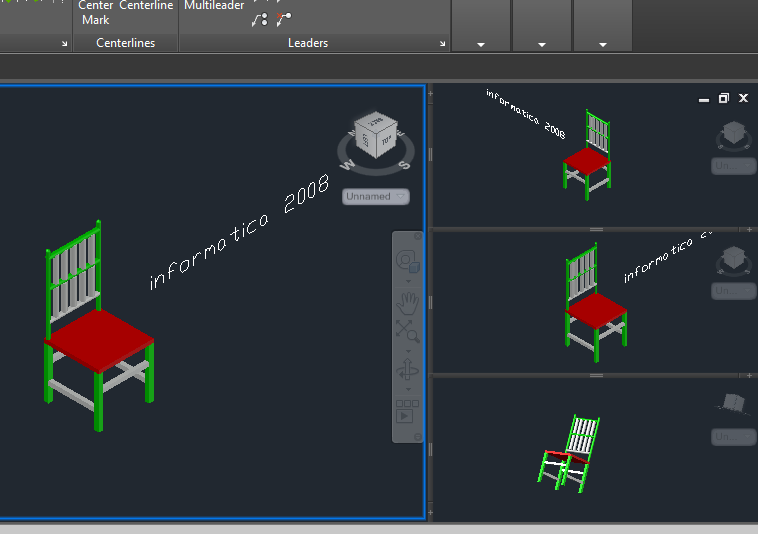
Task: Expand the first collapsed ribbon panel arrow
Action: tap(481, 45)
